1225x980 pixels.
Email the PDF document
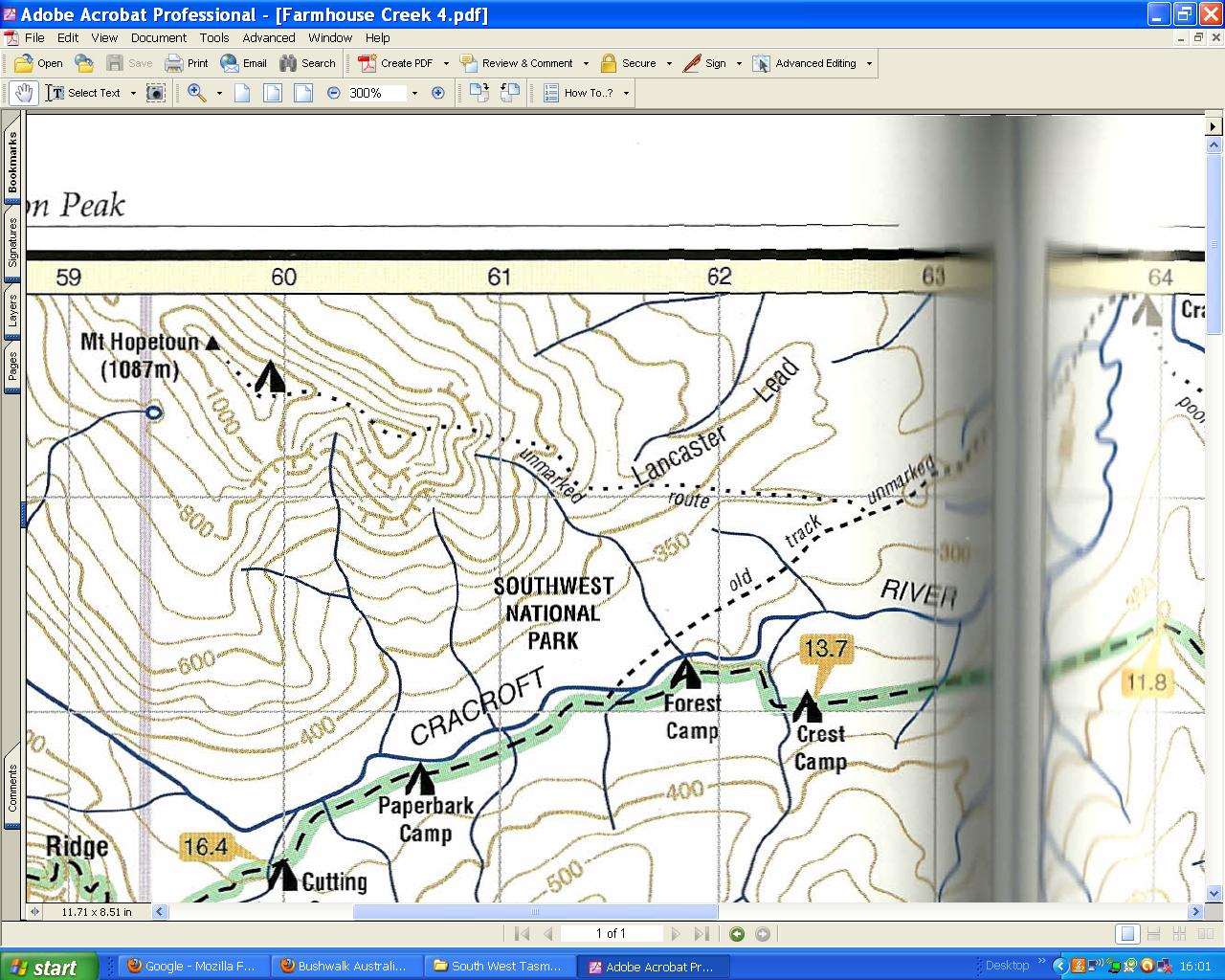(x=243, y=63)
